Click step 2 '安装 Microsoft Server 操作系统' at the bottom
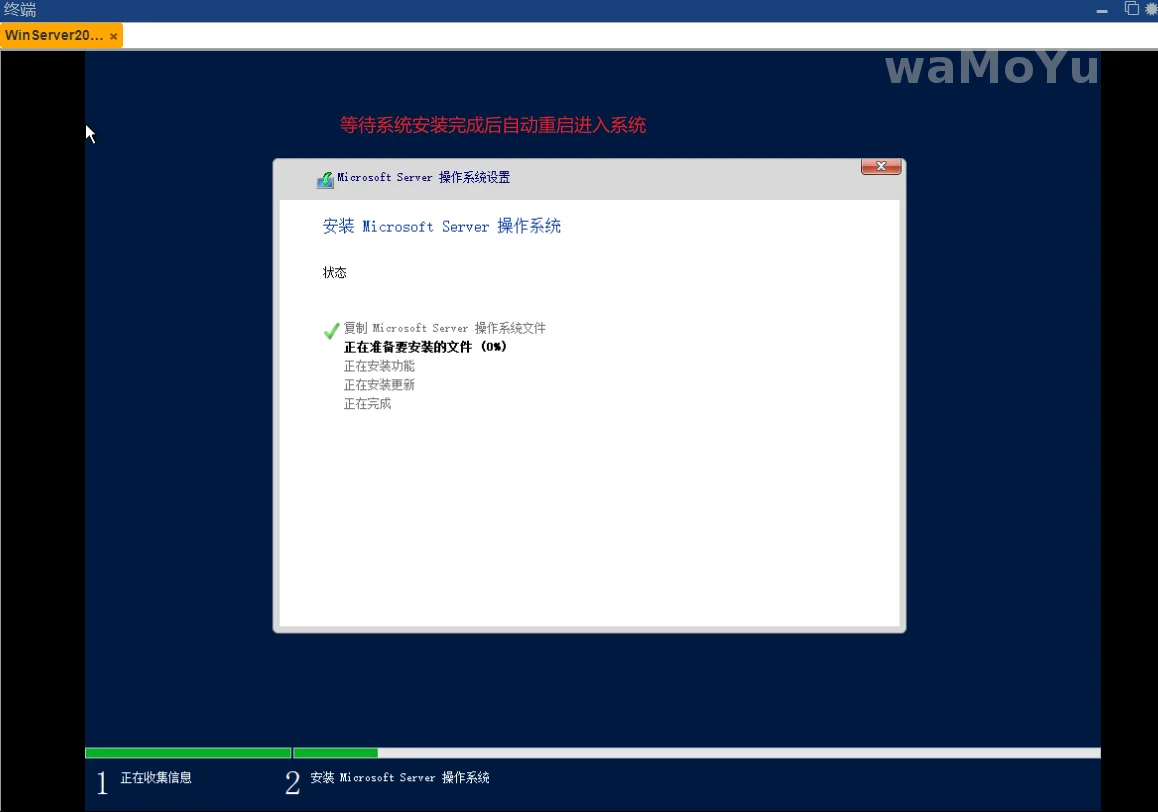The image size is (1158, 812). pos(399,778)
